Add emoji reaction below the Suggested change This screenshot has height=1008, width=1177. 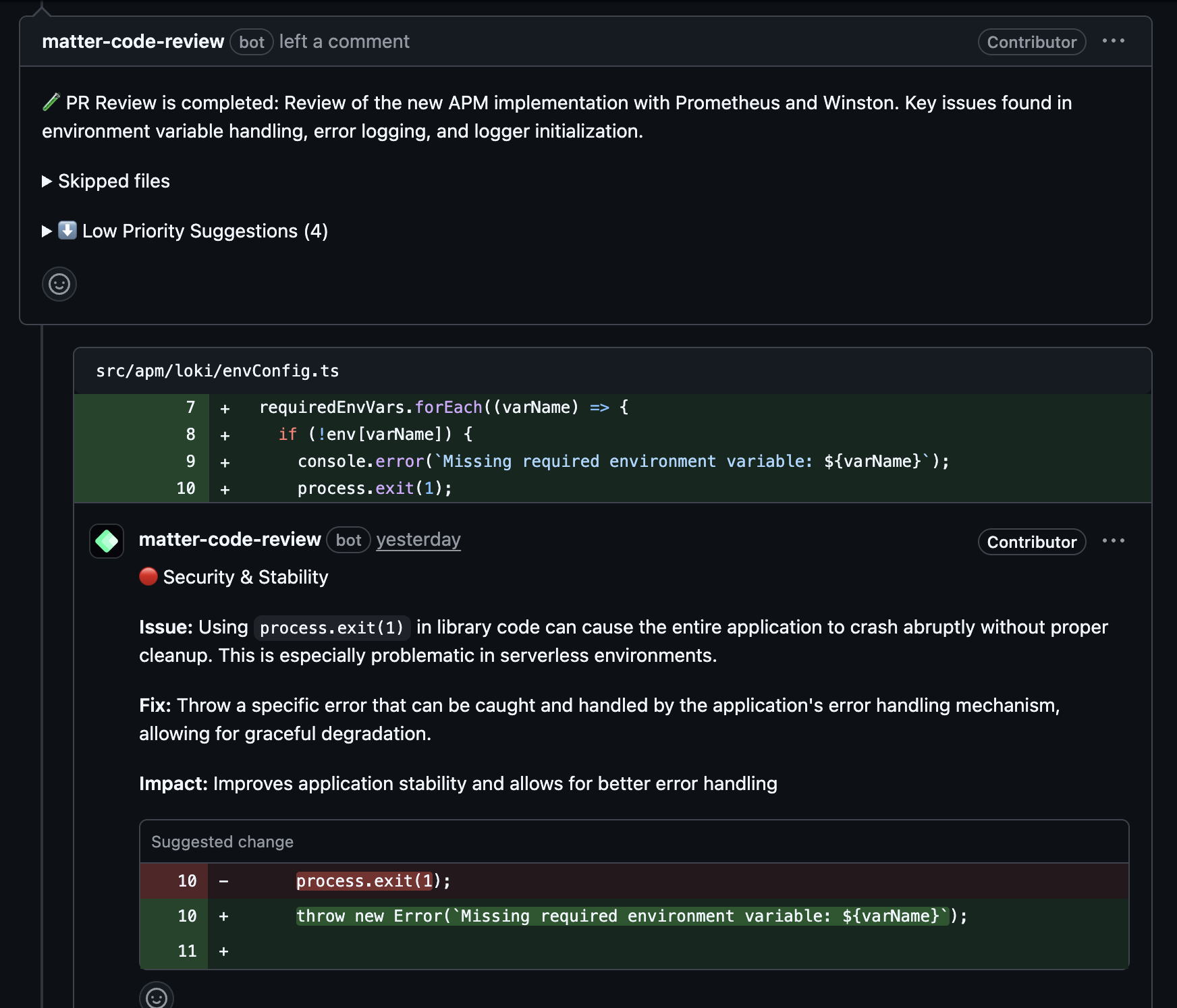pyautogui.click(x=157, y=997)
